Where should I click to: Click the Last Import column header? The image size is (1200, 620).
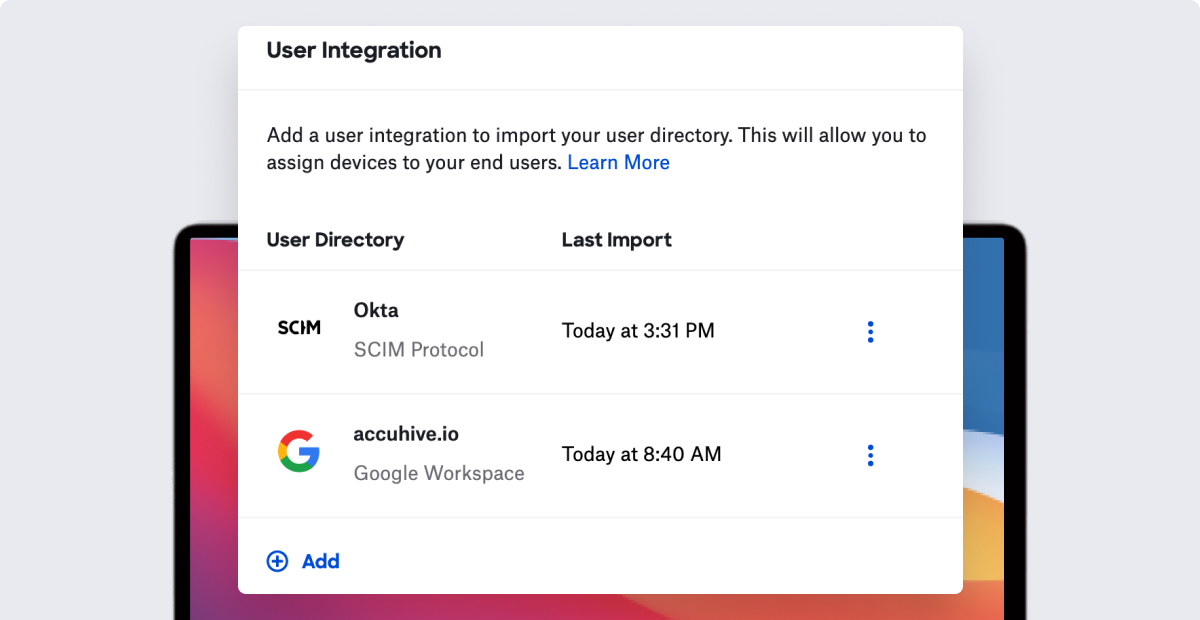pyautogui.click(x=617, y=240)
